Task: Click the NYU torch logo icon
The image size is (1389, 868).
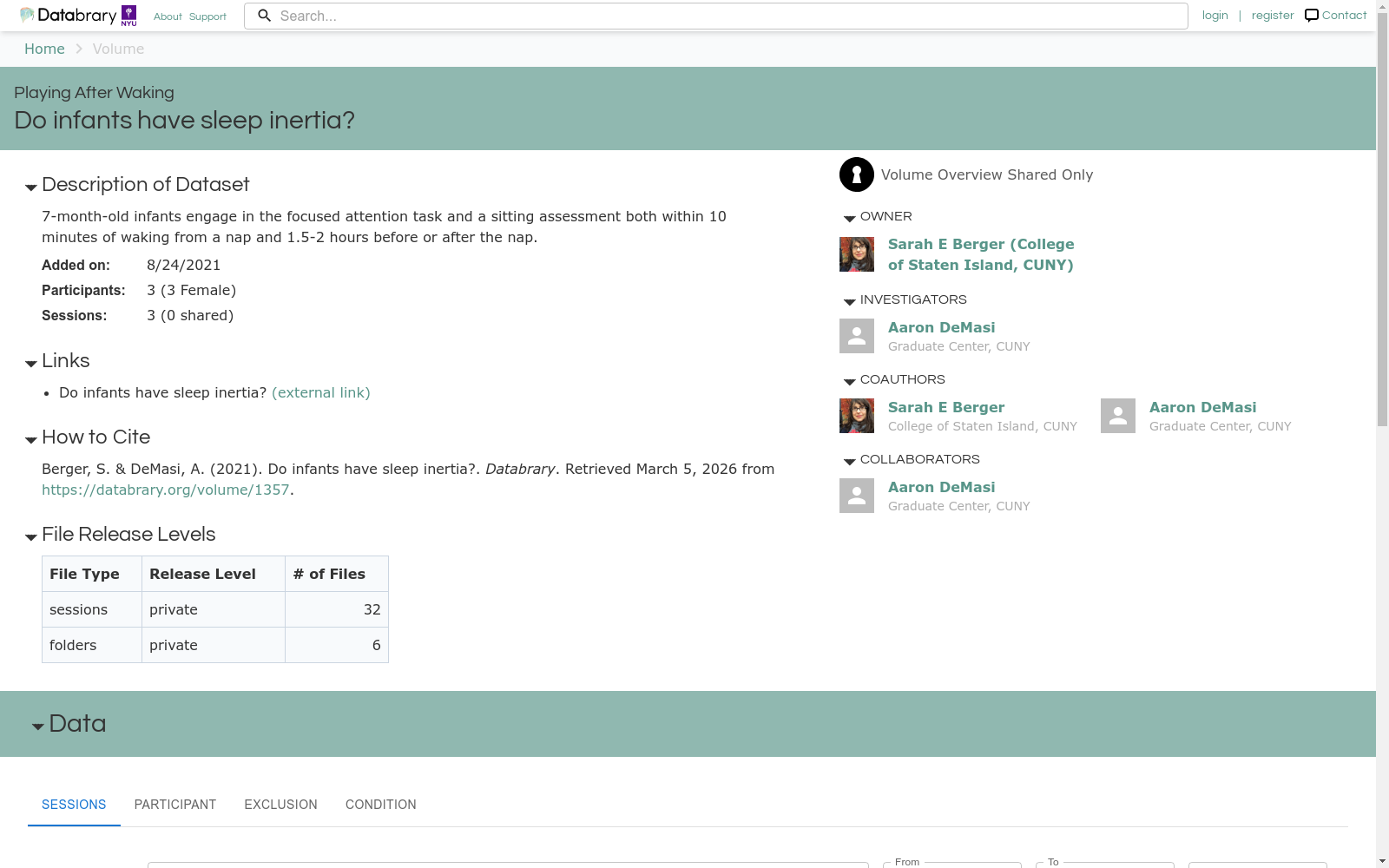Action: [128, 16]
